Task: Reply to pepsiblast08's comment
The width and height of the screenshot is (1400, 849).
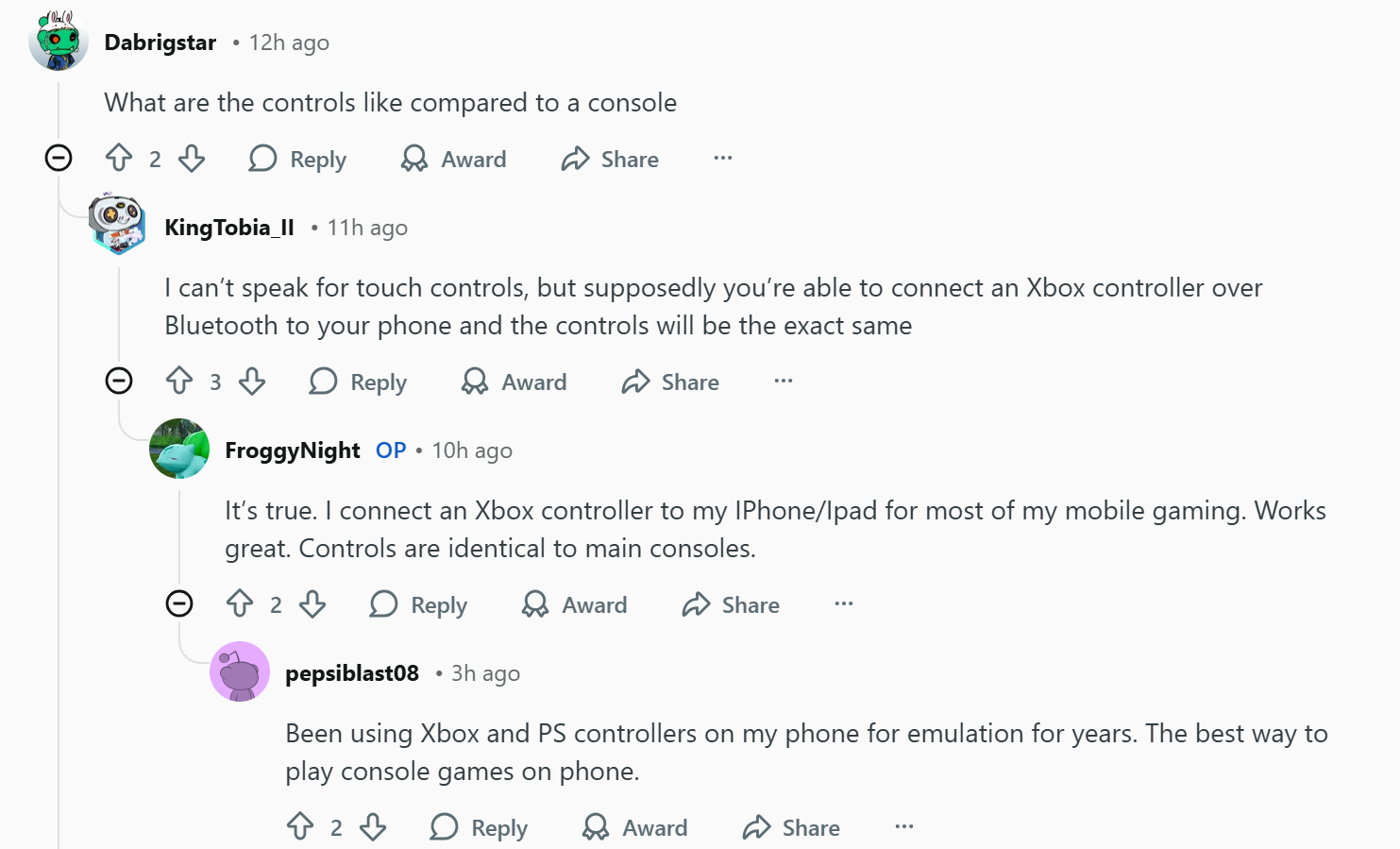Action: pos(480,827)
